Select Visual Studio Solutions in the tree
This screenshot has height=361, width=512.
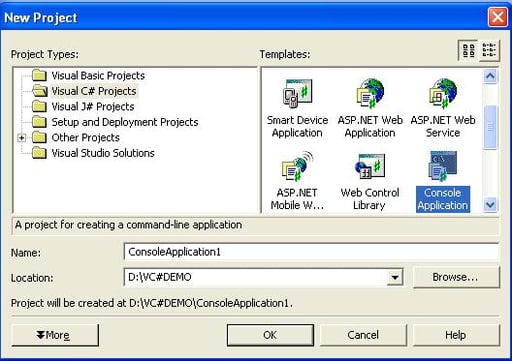pyautogui.click(x=103, y=153)
